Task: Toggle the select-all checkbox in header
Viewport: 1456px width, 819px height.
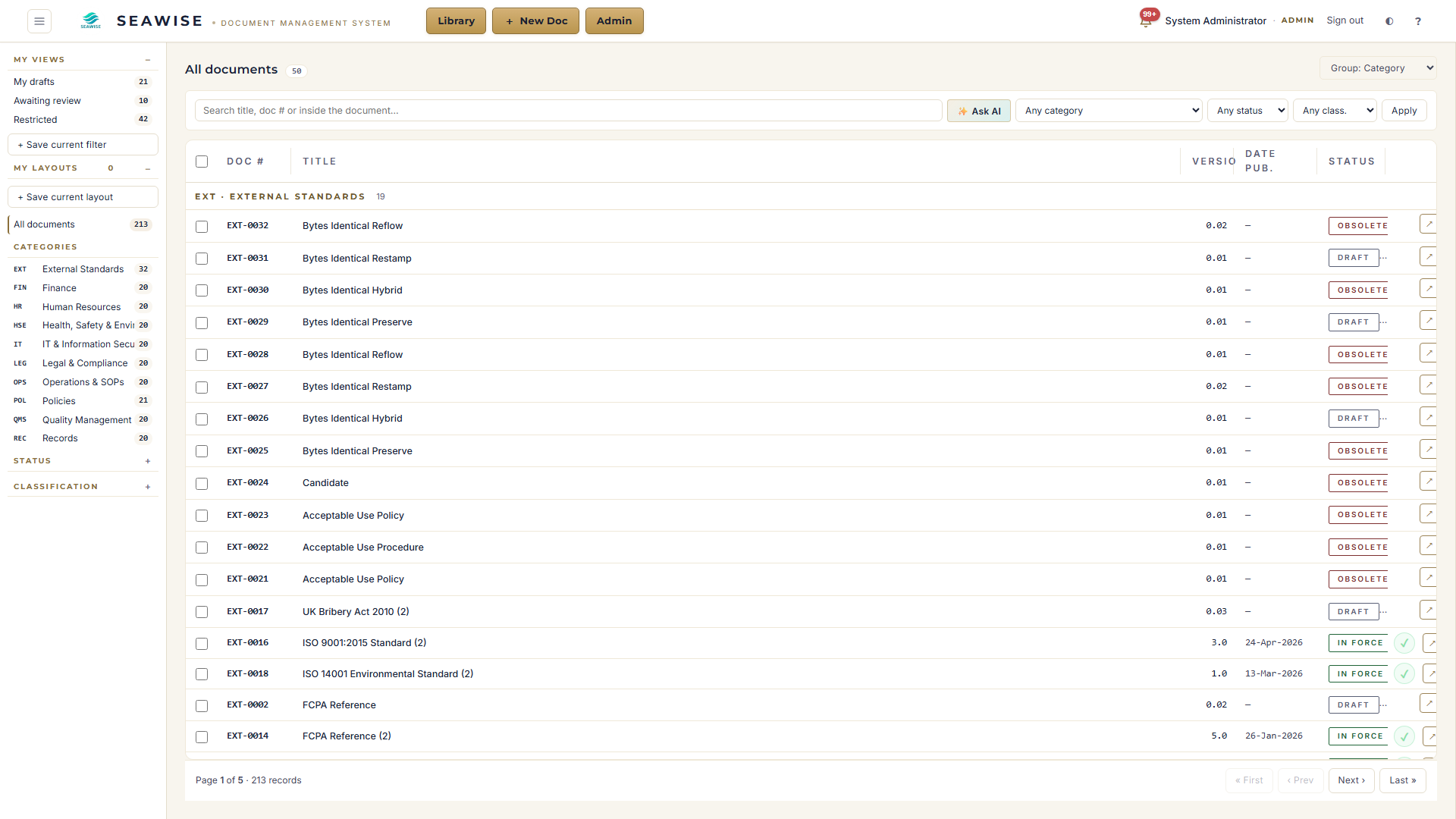Action: (x=202, y=162)
